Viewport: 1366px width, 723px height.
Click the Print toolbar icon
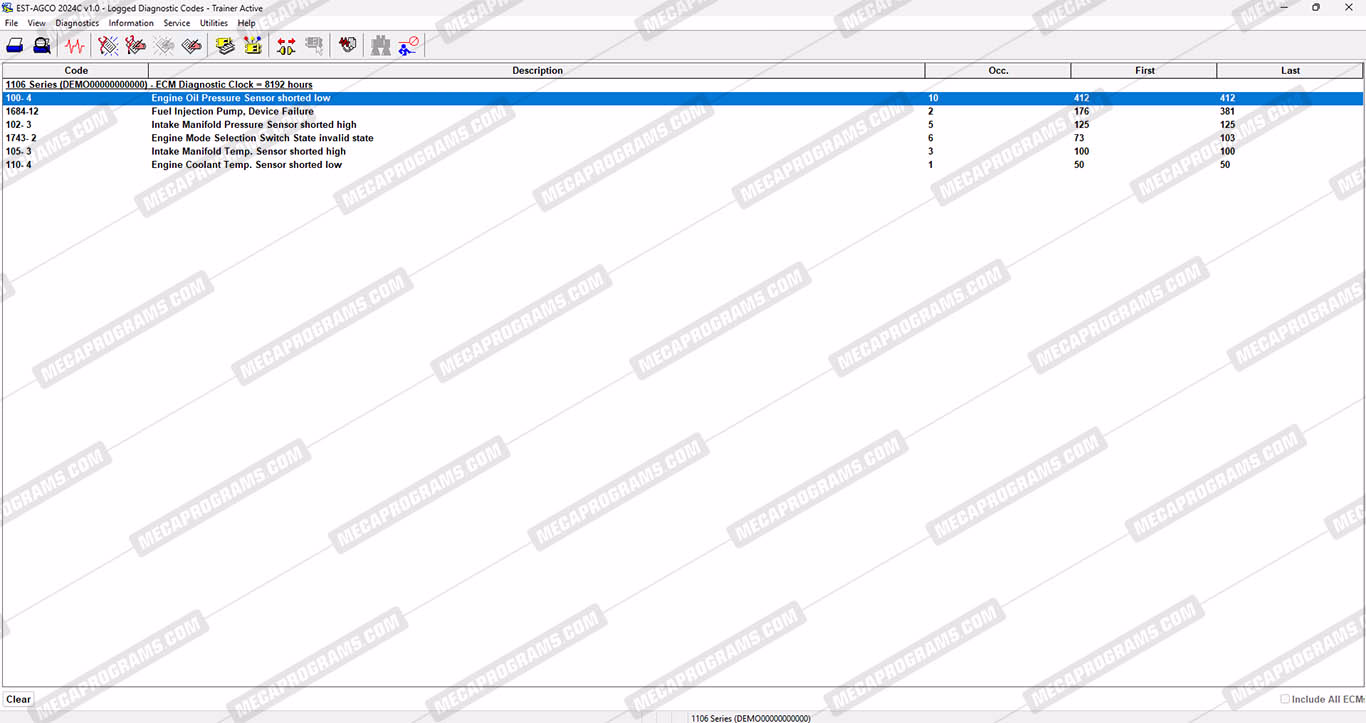15,46
